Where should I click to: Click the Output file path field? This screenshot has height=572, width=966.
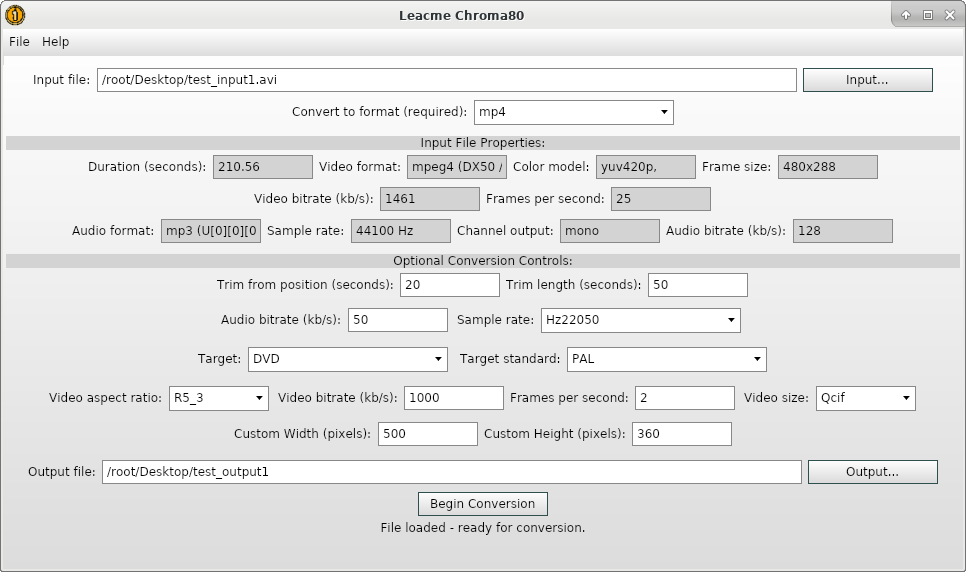(451, 472)
